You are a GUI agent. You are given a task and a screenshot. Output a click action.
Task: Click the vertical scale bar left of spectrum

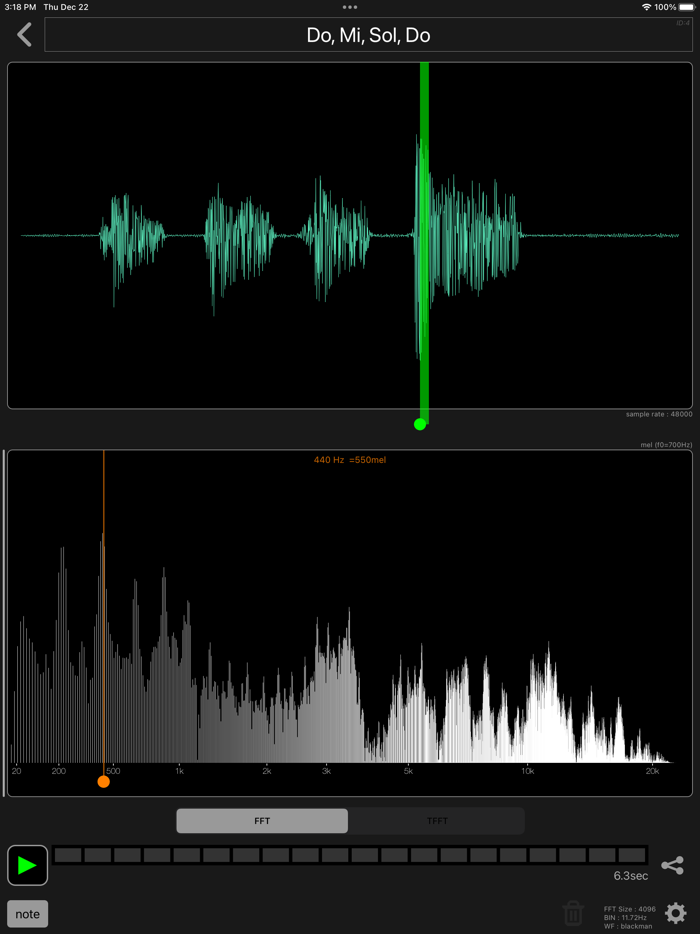[x=4, y=623]
